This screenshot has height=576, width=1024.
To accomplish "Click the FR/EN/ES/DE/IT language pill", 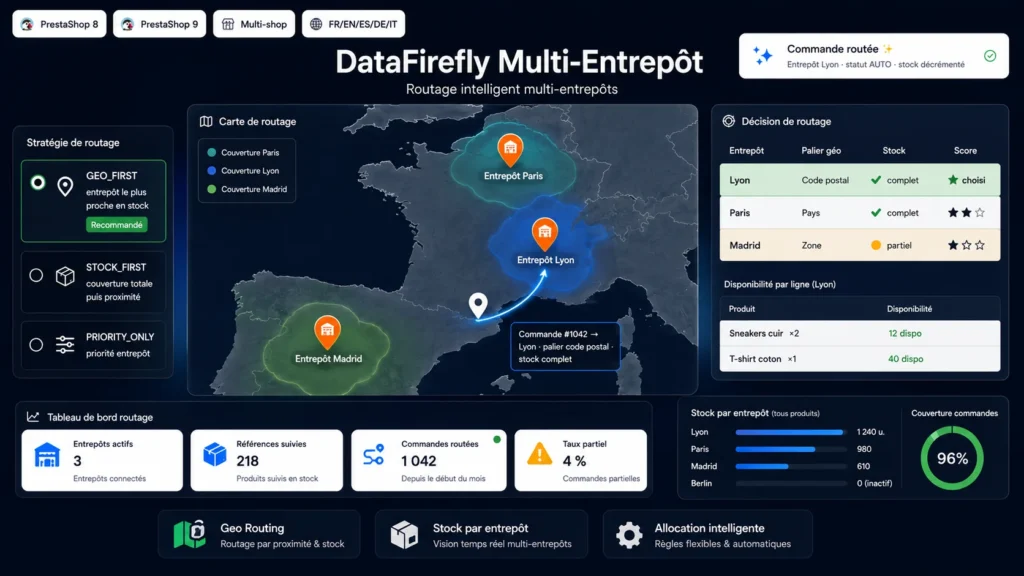I will click(353, 24).
